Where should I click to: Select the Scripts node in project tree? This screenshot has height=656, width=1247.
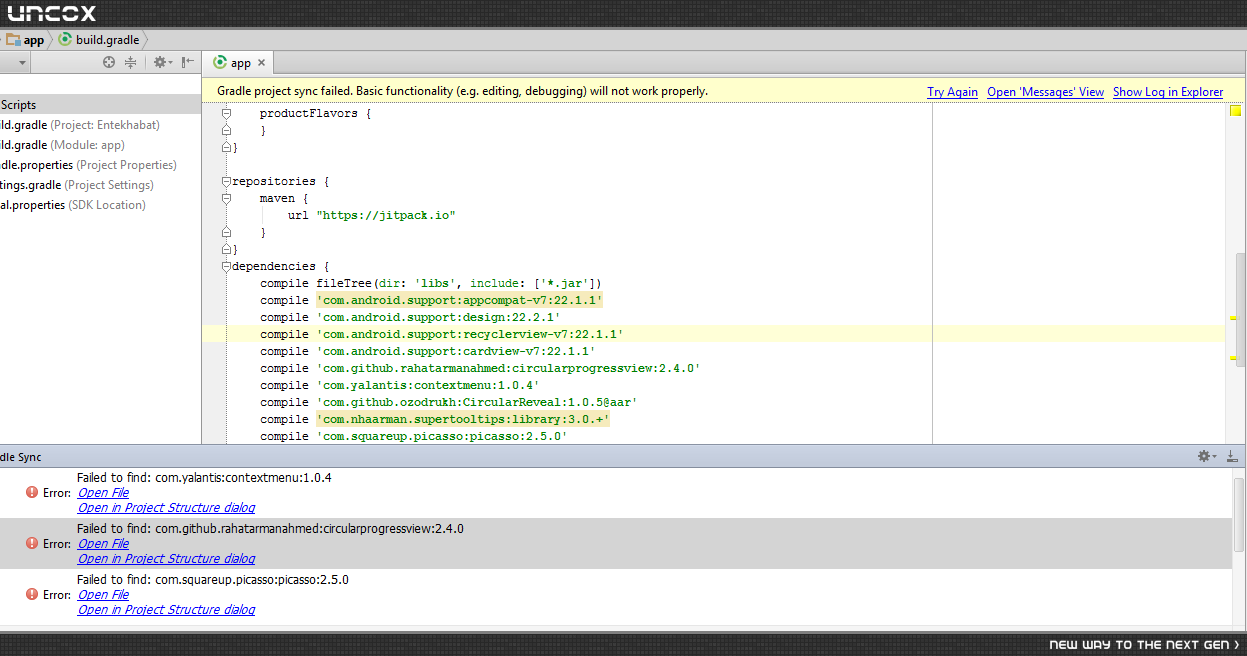(x=100, y=105)
